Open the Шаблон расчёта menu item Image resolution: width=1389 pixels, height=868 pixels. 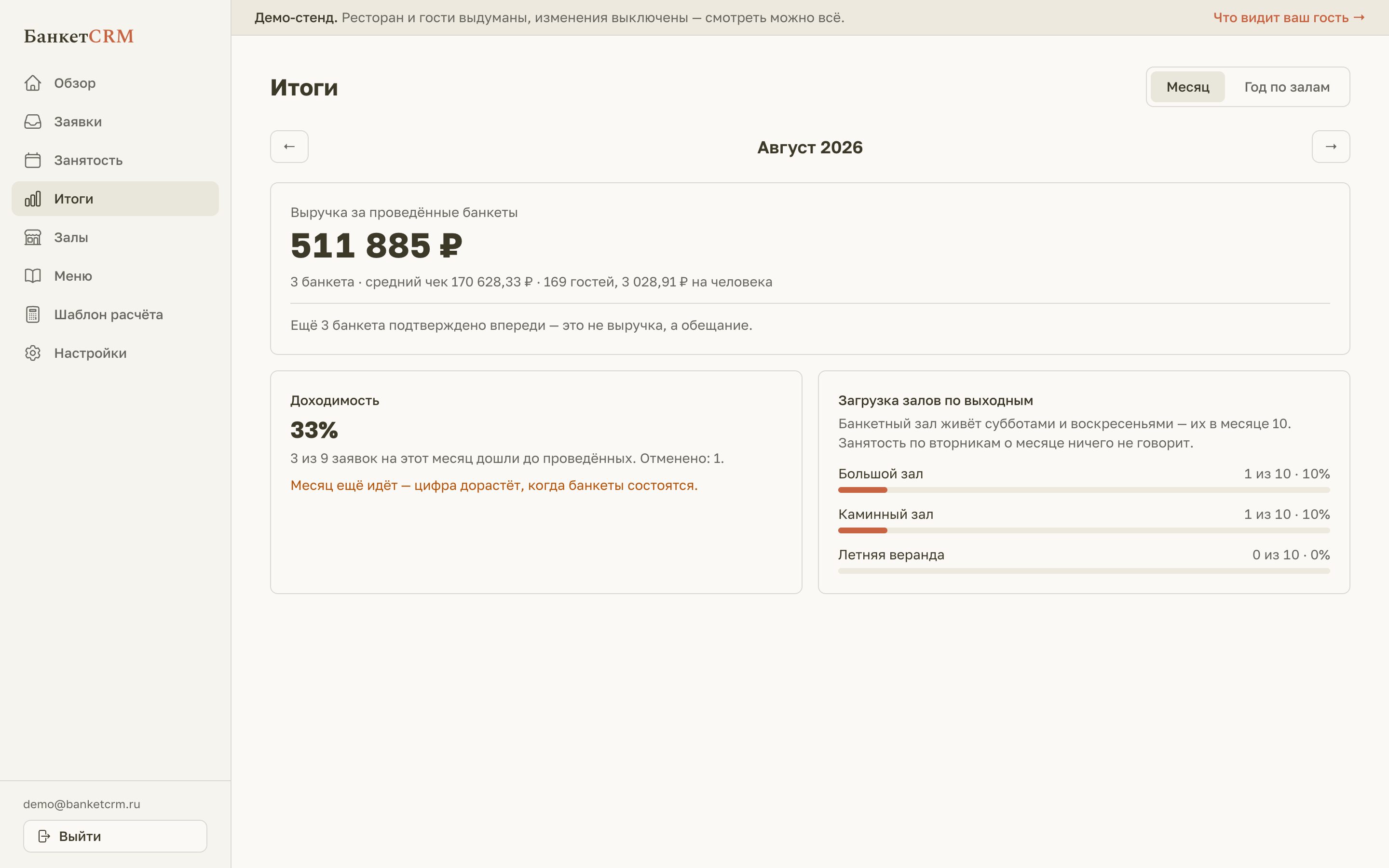[115, 314]
